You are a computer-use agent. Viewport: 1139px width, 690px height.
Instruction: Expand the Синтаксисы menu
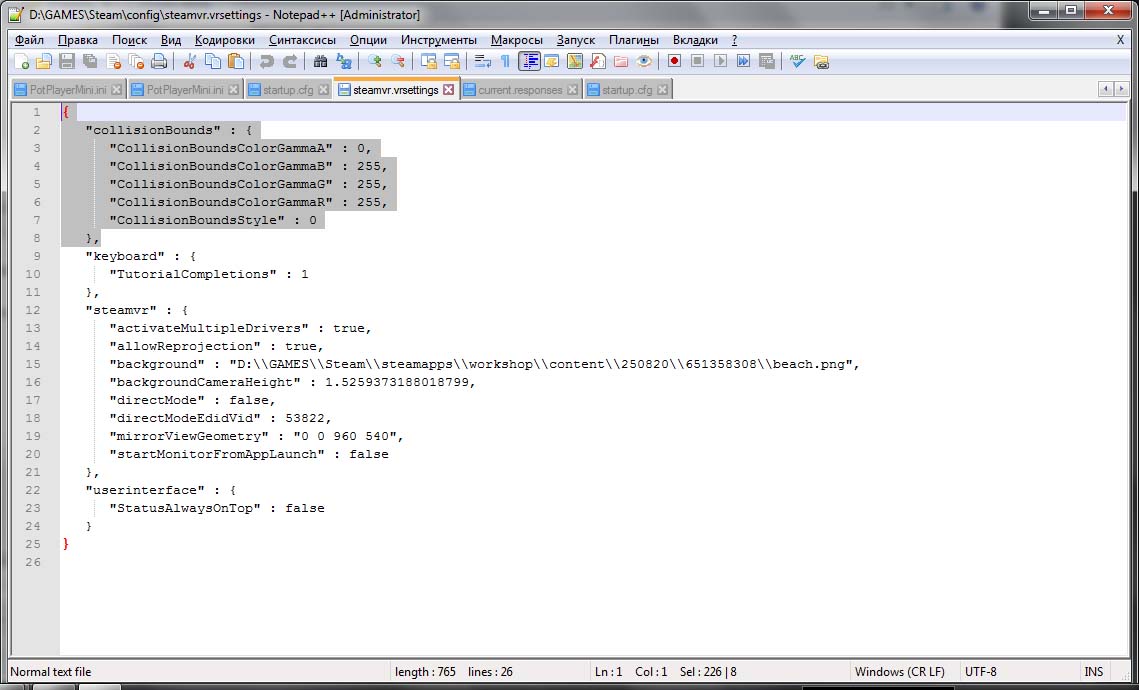303,40
